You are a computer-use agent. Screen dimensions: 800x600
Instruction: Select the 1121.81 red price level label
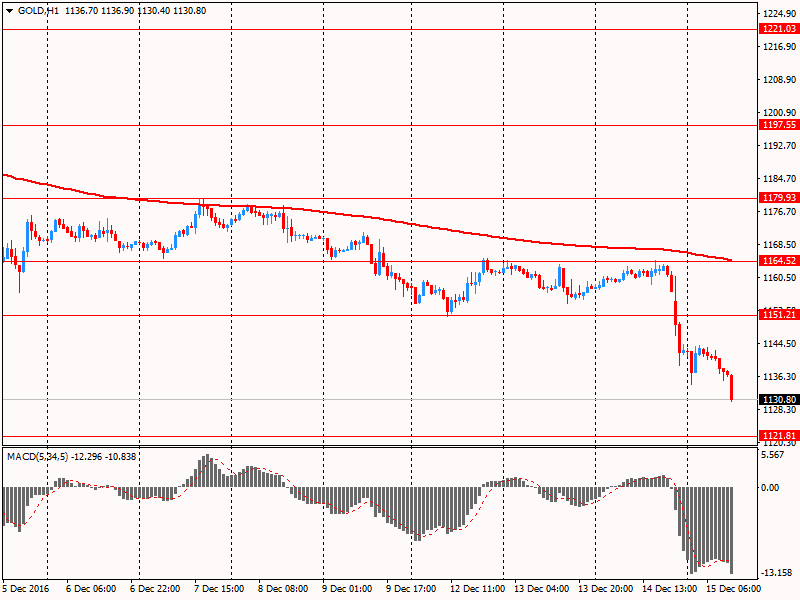(779, 436)
